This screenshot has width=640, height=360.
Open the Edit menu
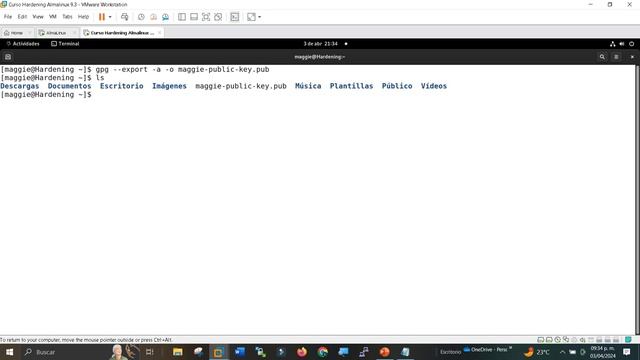pos(22,17)
